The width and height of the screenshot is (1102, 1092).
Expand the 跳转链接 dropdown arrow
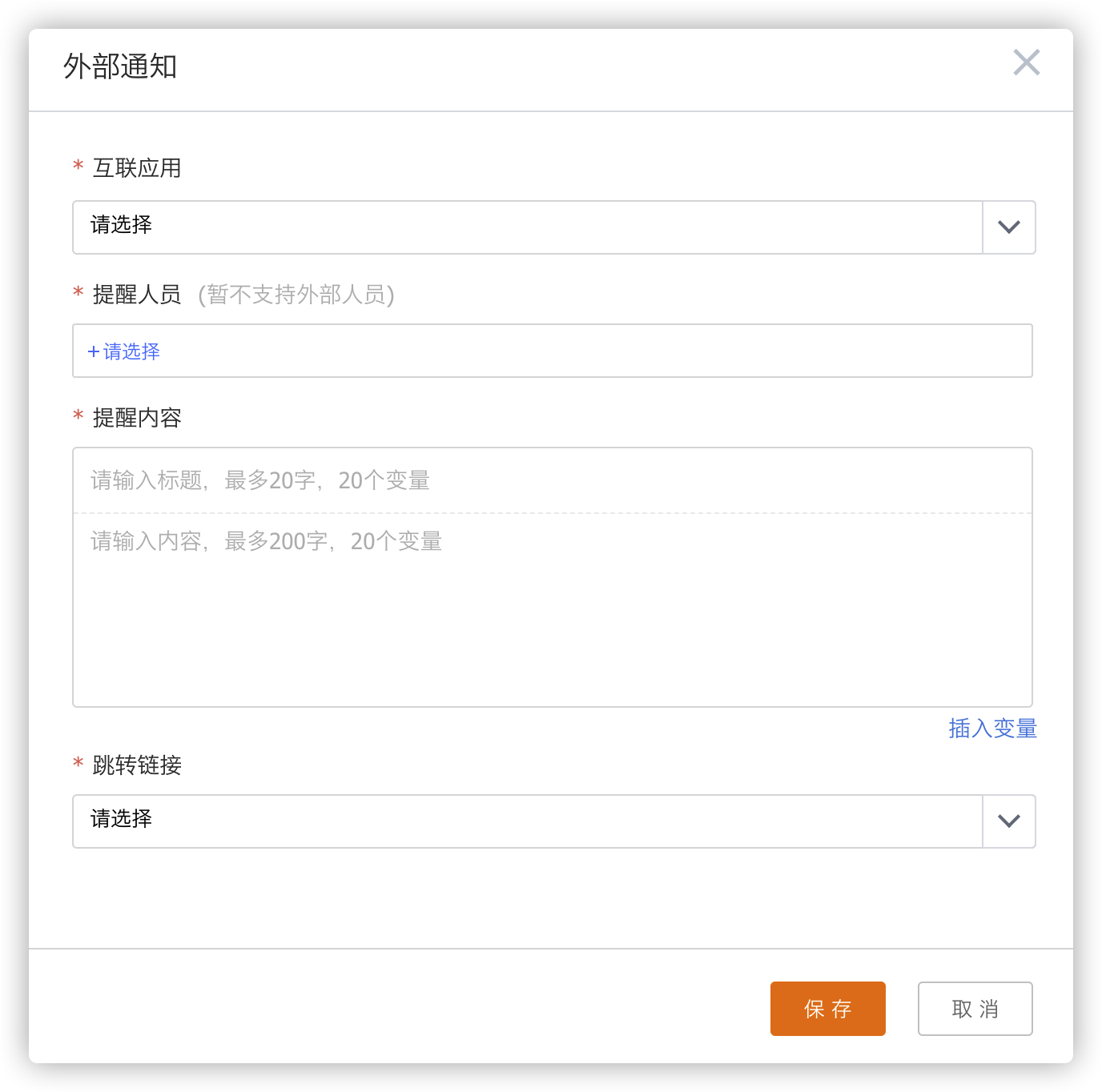(1008, 821)
